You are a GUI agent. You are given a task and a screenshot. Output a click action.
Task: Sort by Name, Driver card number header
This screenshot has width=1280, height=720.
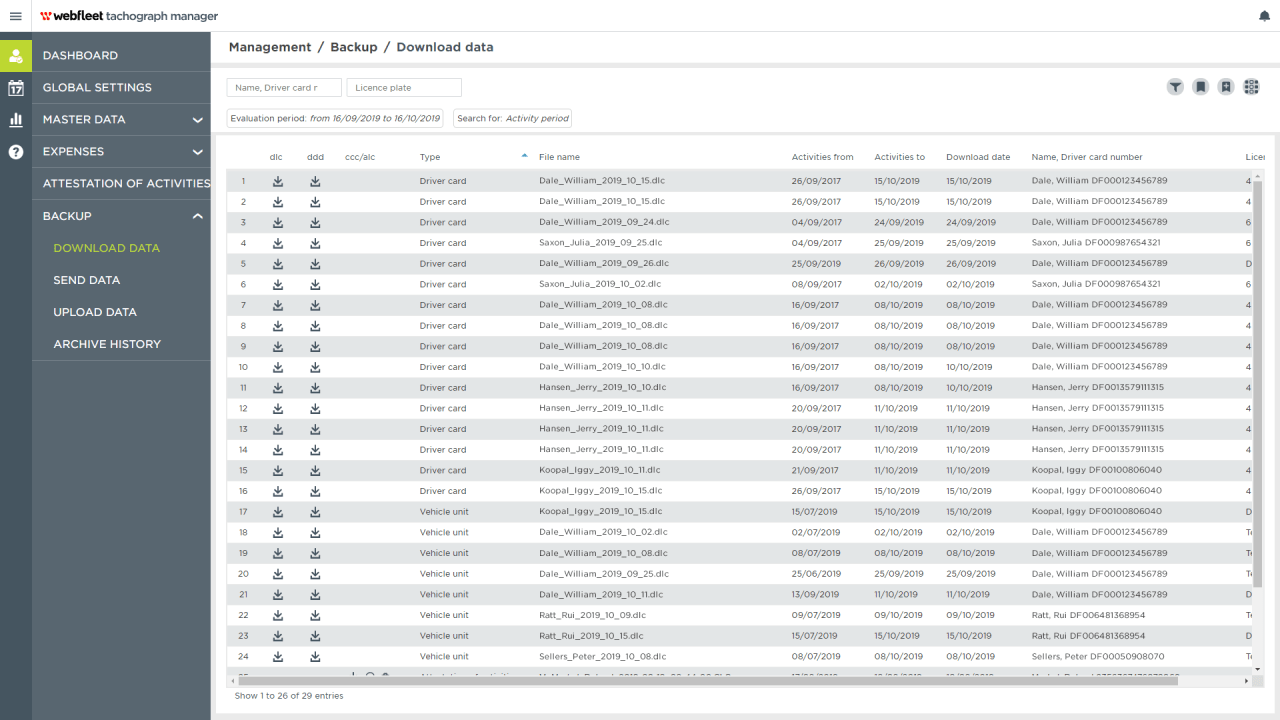pos(1087,157)
